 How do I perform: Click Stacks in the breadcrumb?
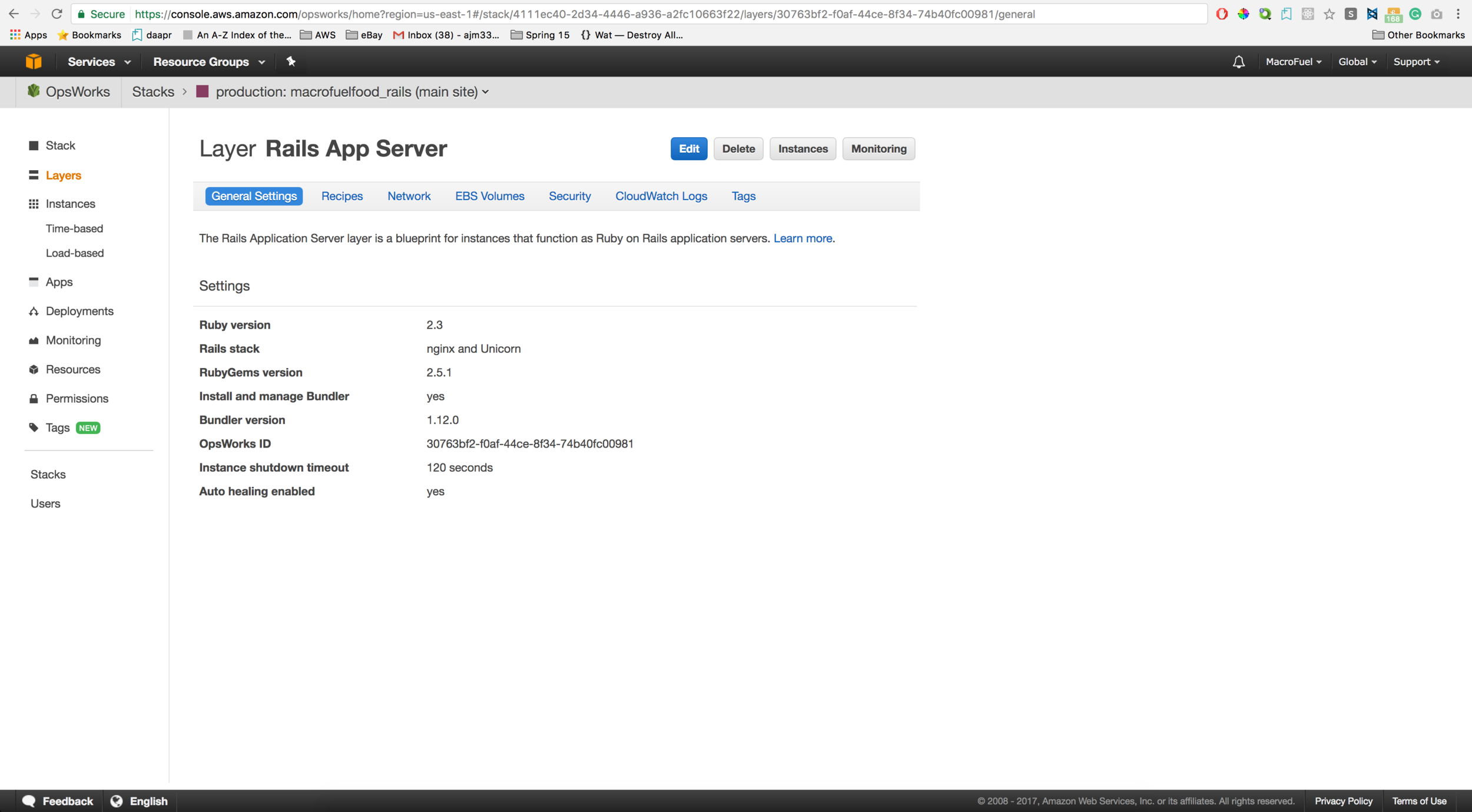(153, 92)
